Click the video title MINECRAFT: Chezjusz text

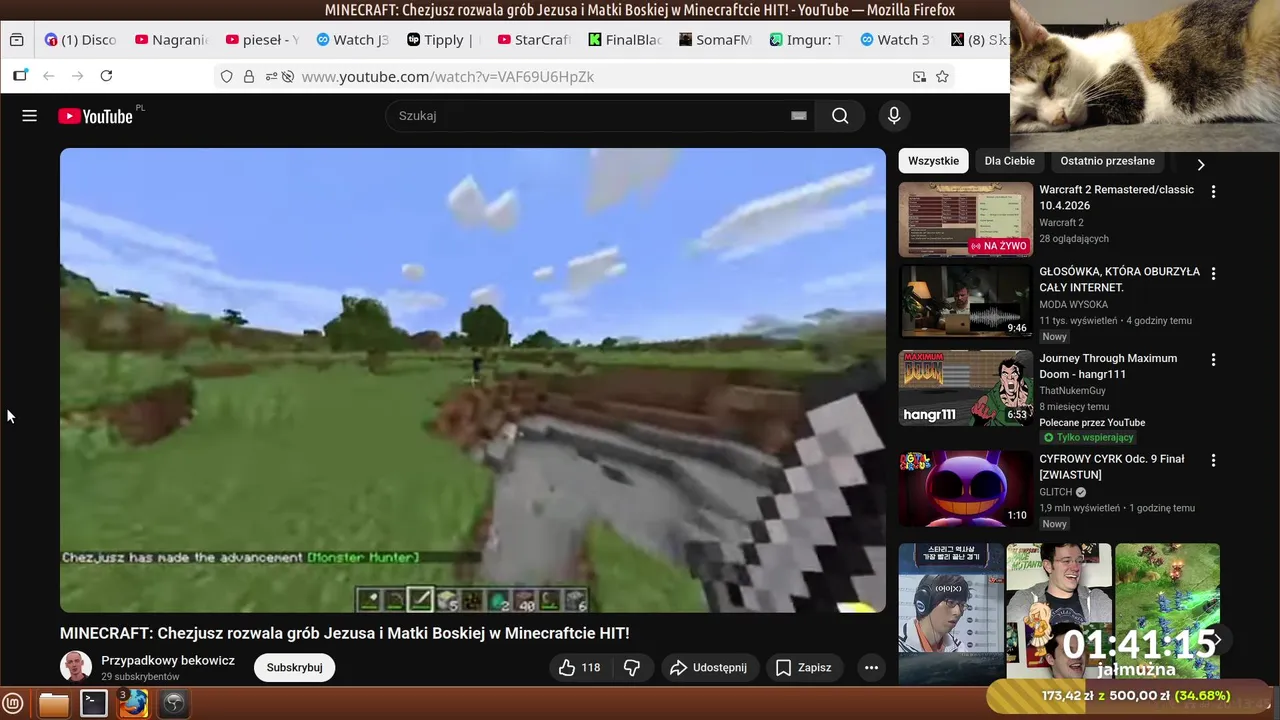click(344, 633)
